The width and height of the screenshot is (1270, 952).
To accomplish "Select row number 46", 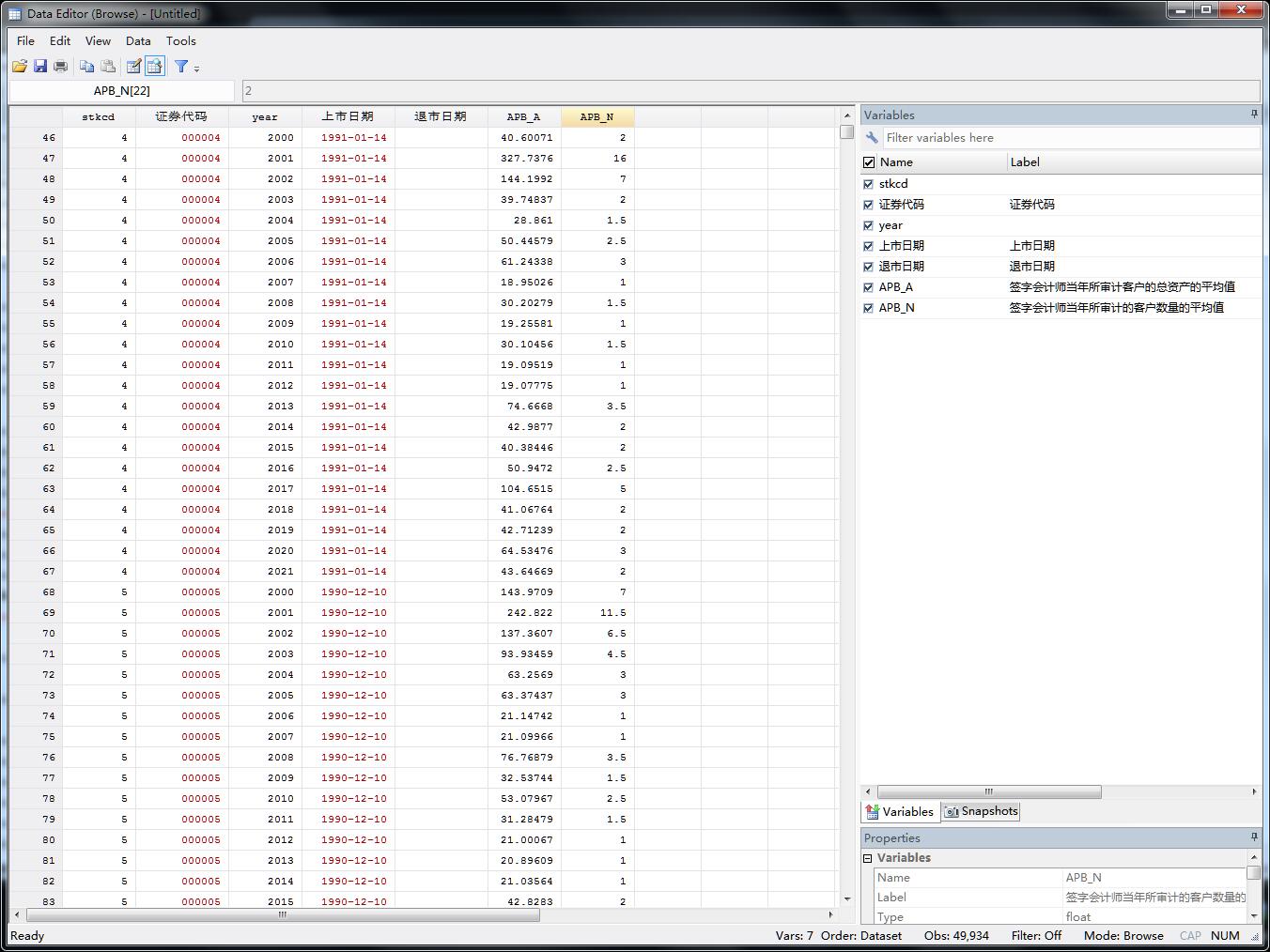I will (x=36, y=138).
